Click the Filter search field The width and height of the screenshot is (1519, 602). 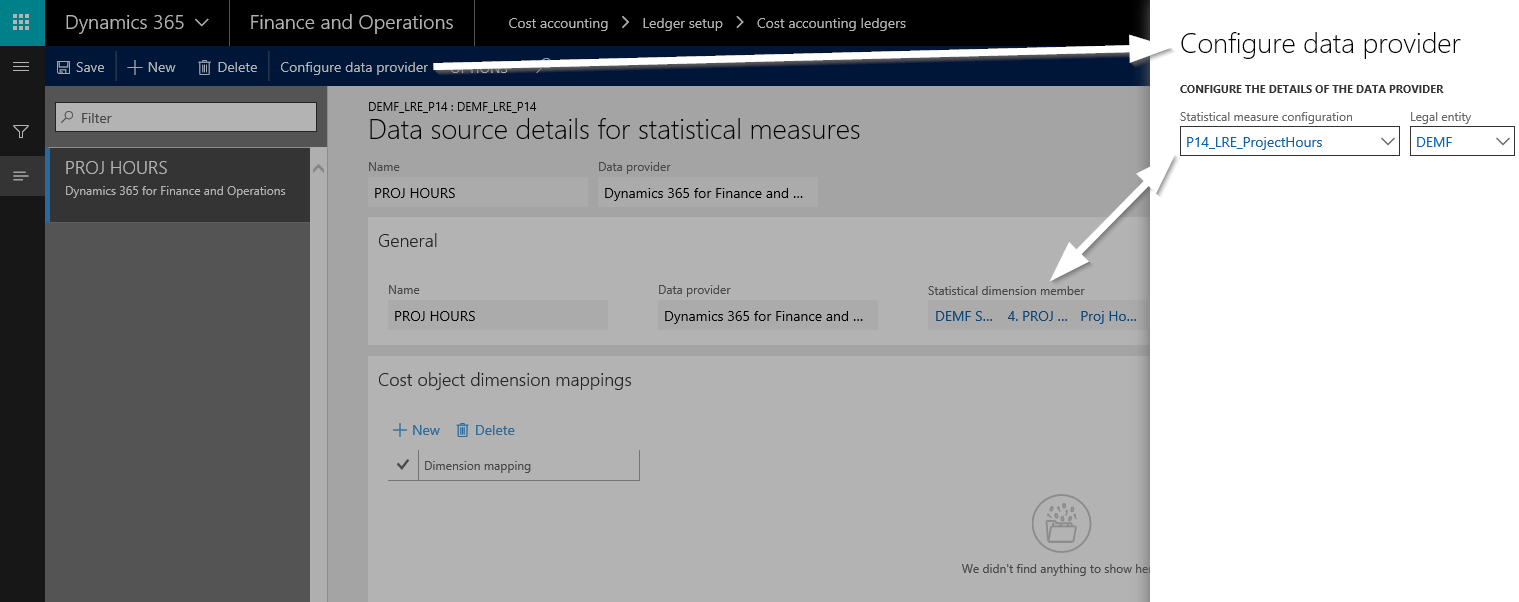tap(186, 118)
